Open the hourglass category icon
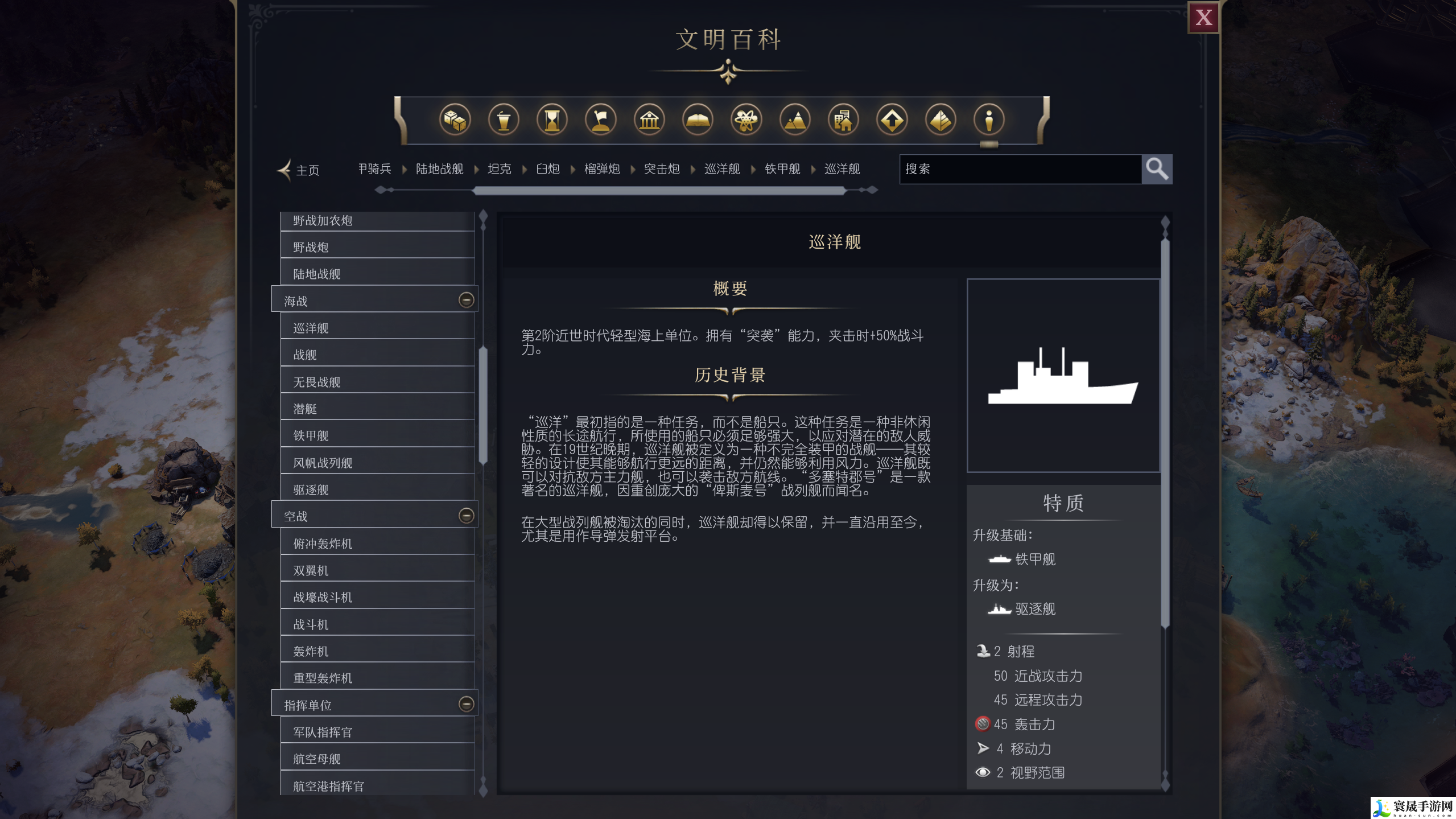Image resolution: width=1456 pixels, height=819 pixels. tap(552, 120)
